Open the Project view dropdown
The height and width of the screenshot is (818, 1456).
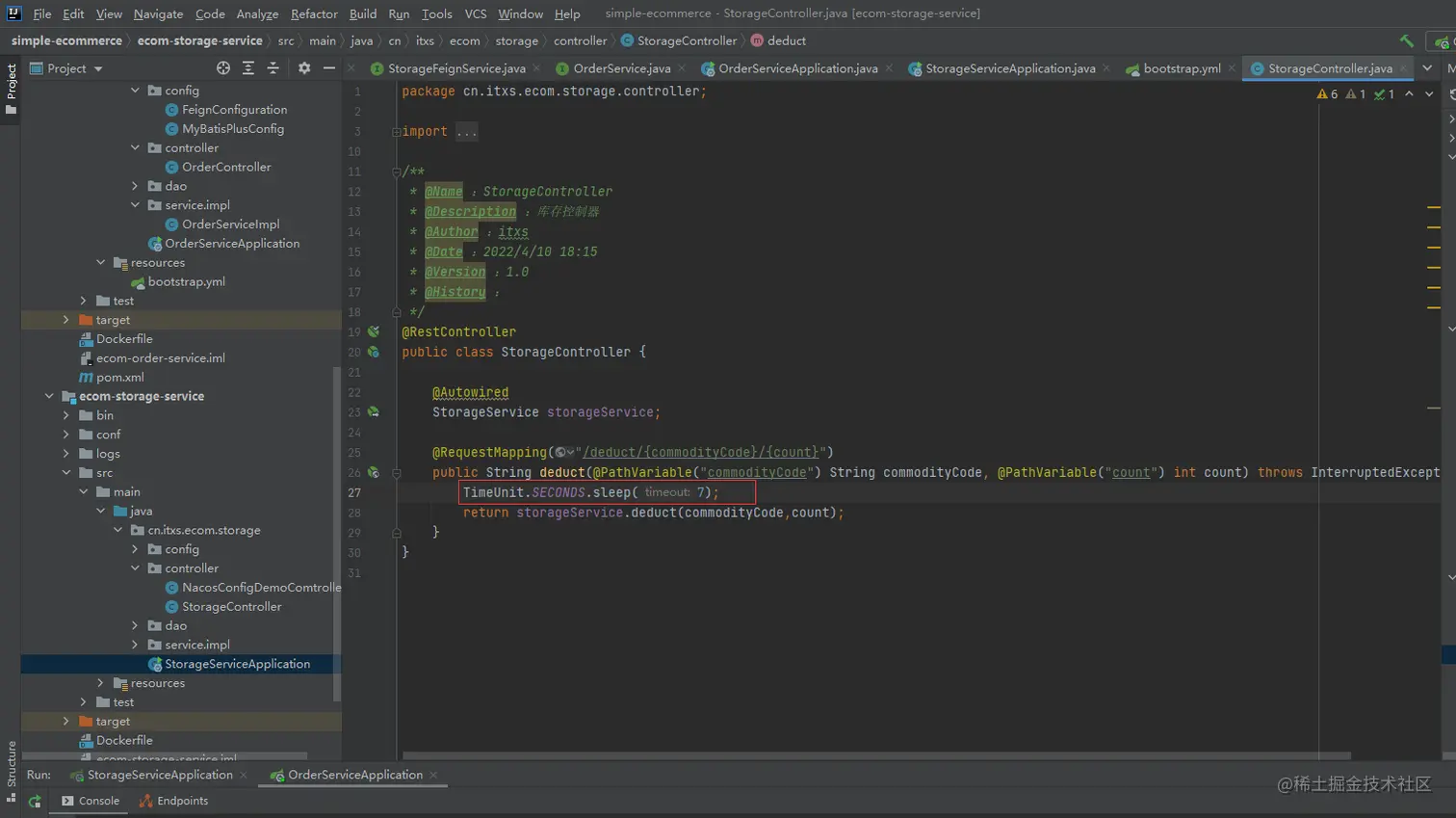[98, 69]
